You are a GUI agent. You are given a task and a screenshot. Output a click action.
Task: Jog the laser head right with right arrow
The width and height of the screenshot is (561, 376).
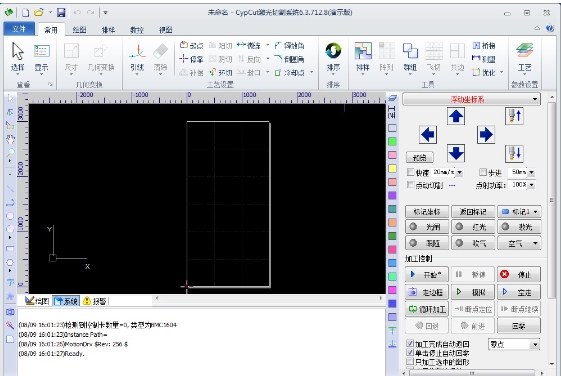click(486, 135)
